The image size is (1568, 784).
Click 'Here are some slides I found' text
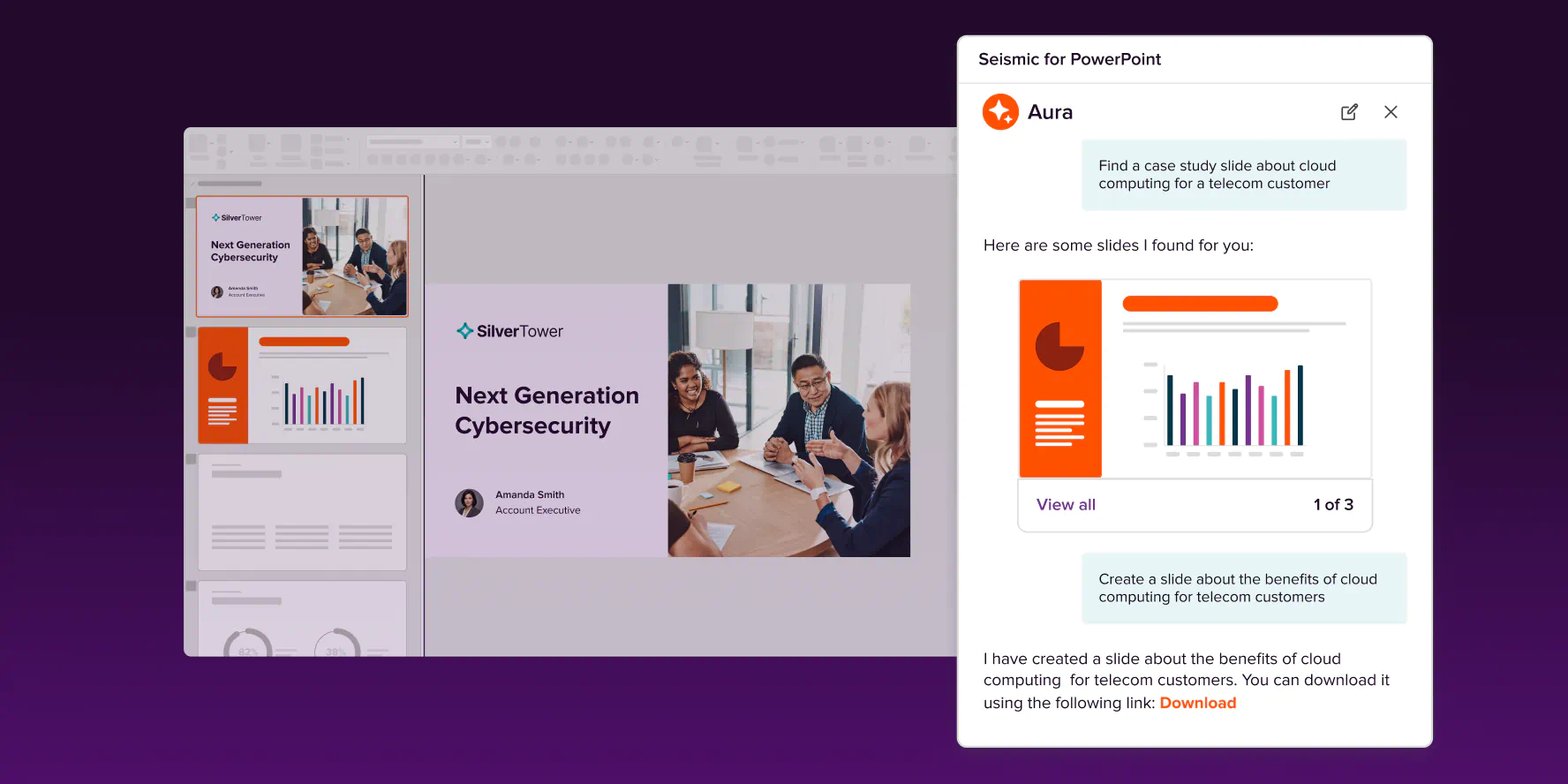(x=1118, y=245)
